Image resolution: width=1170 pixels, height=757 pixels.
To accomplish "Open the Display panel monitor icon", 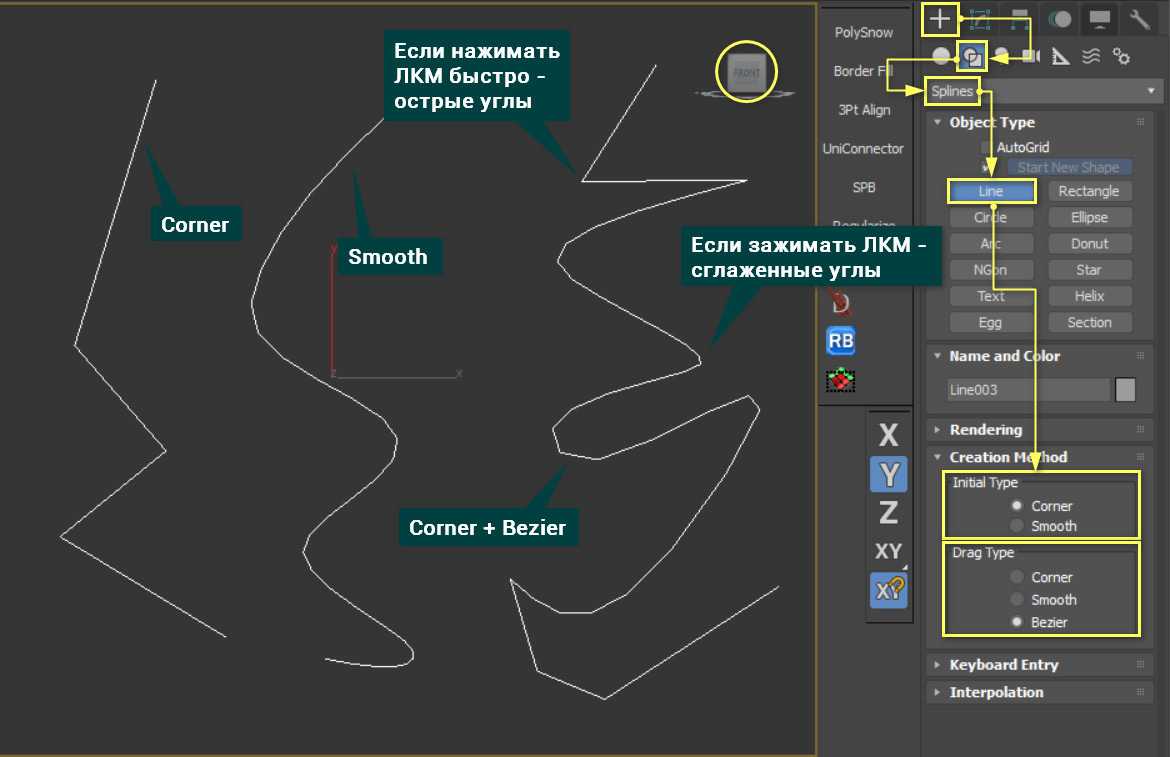I will pyautogui.click(x=1100, y=18).
